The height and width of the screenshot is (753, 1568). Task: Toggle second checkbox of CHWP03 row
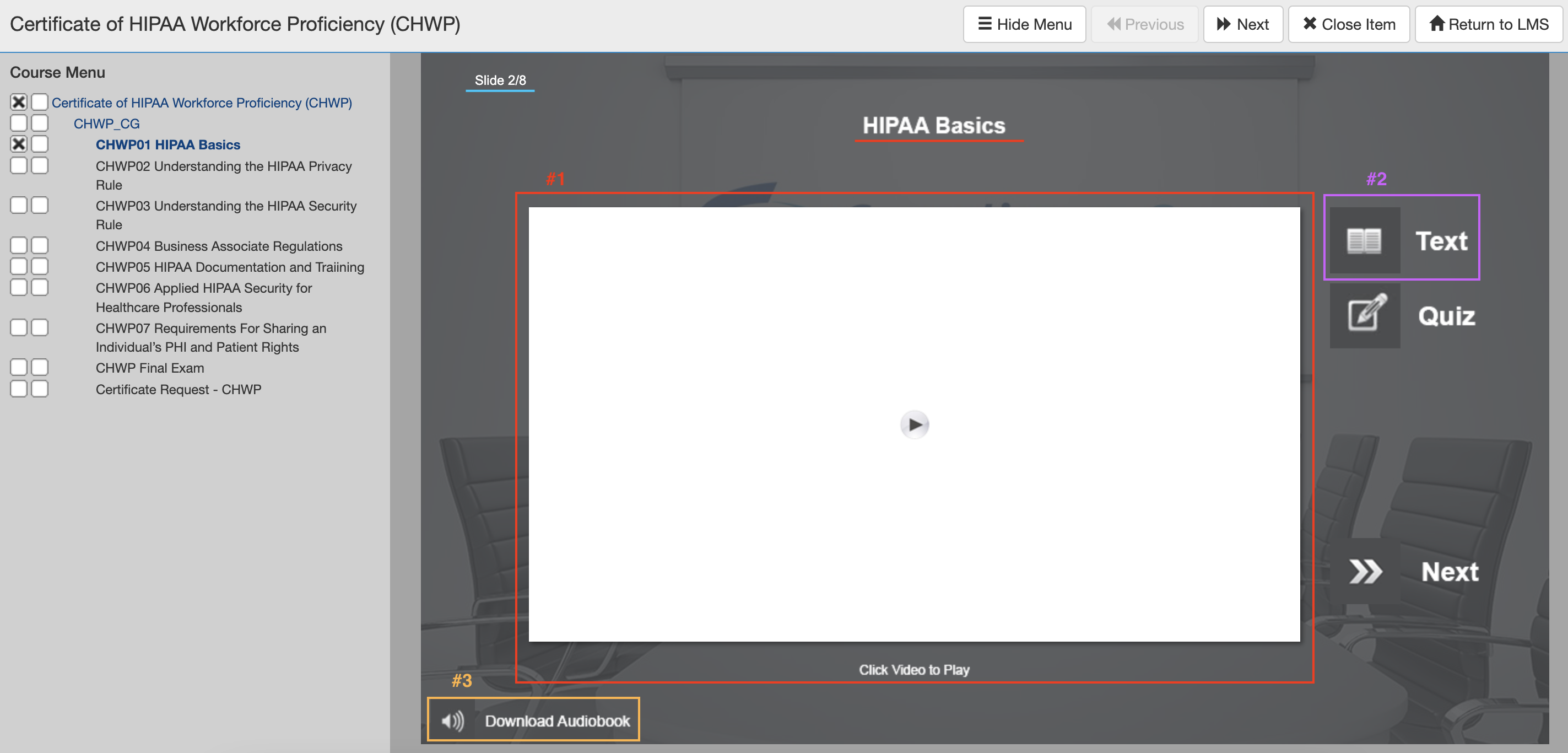point(40,205)
